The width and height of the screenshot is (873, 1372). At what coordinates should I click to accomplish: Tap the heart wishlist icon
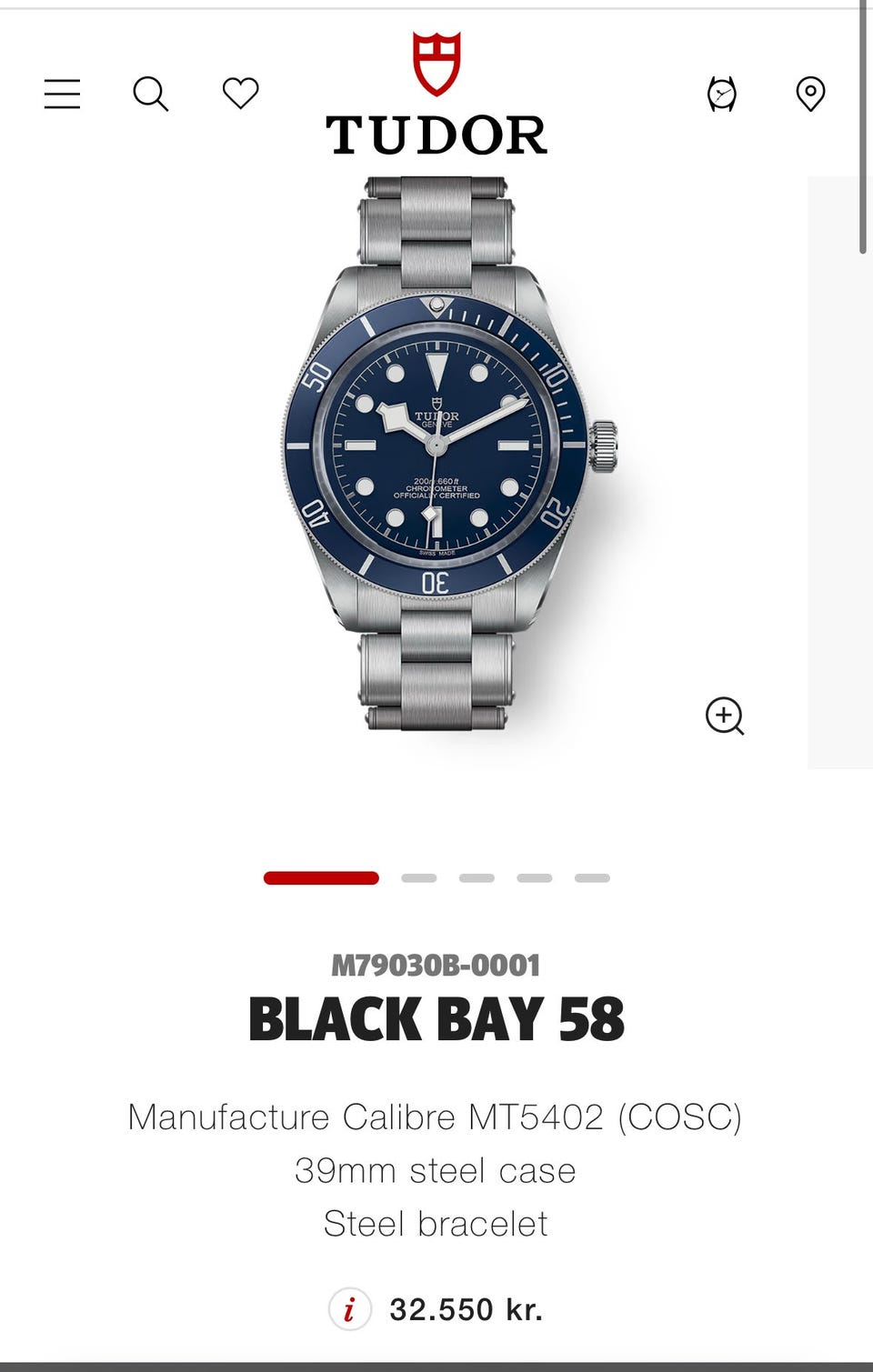point(241,94)
